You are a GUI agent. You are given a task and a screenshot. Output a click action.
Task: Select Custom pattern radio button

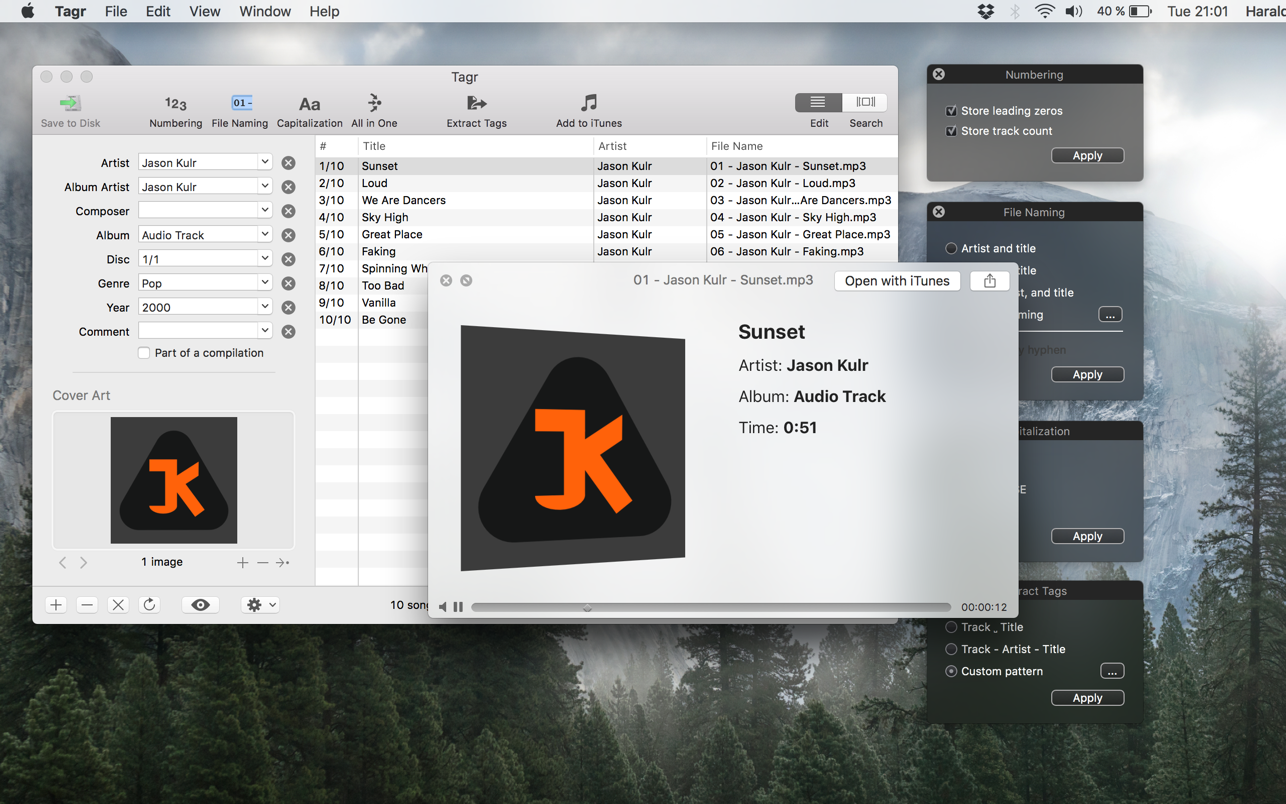(951, 671)
